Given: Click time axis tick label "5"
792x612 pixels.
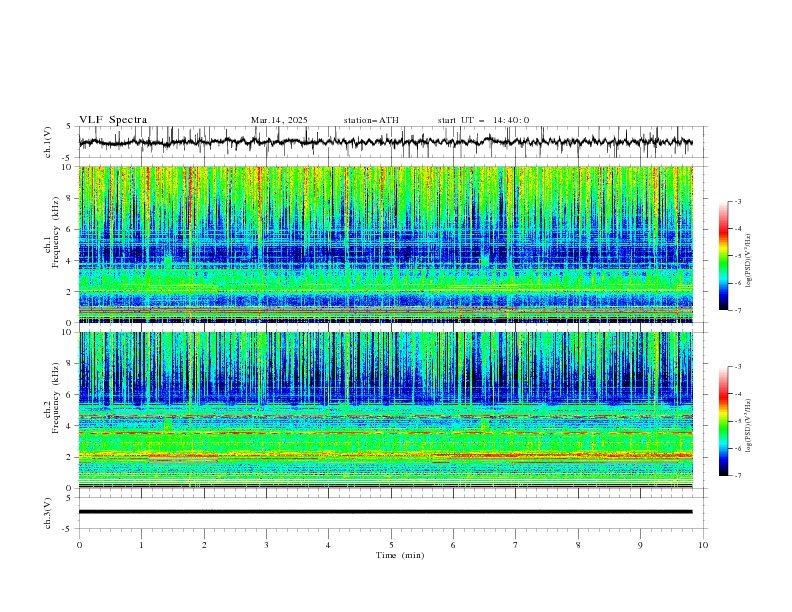Looking at the screenshot, I should pos(391,545).
